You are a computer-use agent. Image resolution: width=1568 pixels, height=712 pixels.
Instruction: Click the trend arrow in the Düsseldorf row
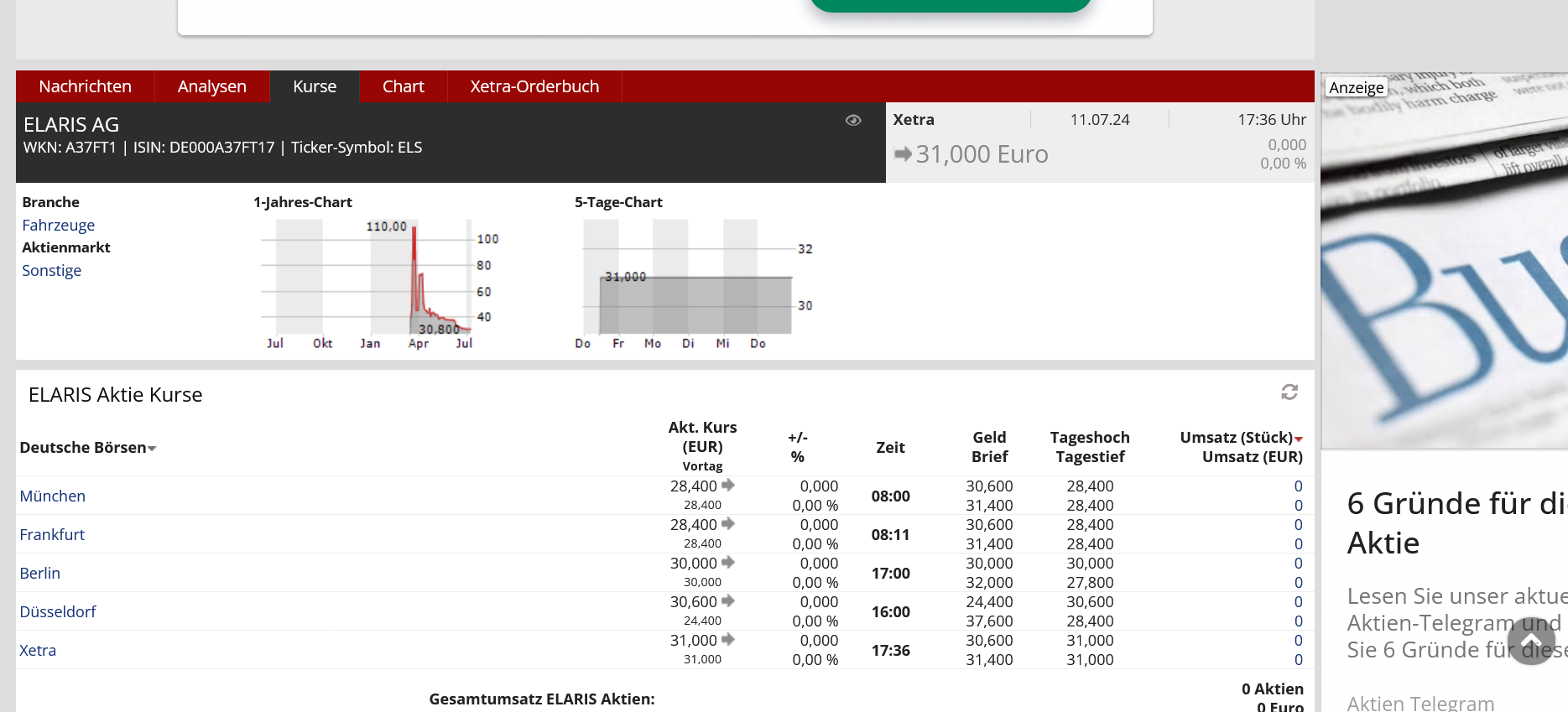click(x=728, y=601)
